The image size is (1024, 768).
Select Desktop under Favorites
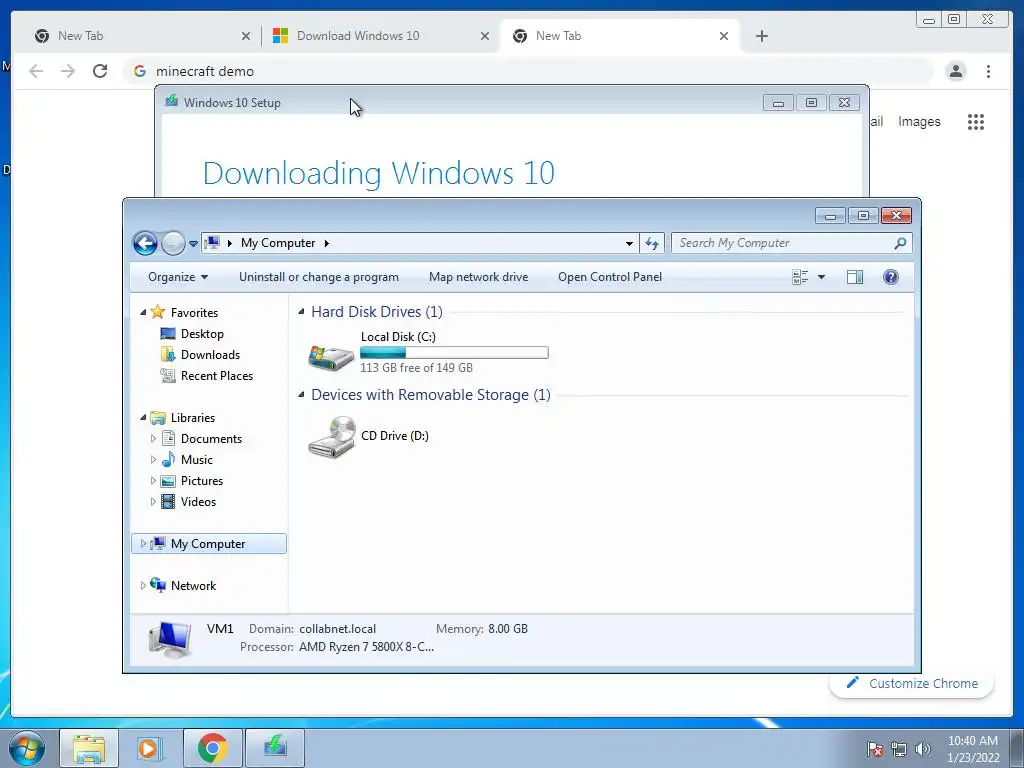click(x=202, y=334)
